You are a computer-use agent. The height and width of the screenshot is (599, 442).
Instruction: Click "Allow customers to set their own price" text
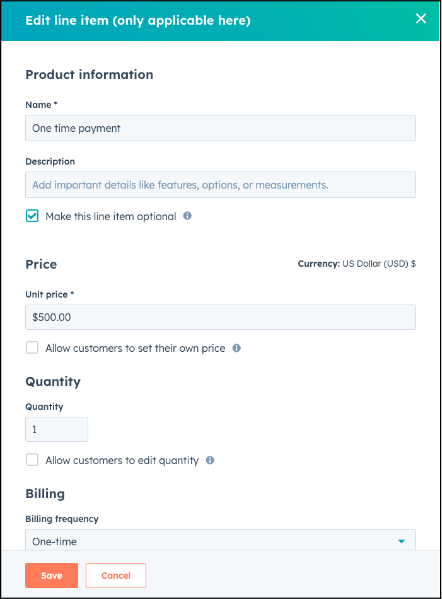click(x=135, y=348)
